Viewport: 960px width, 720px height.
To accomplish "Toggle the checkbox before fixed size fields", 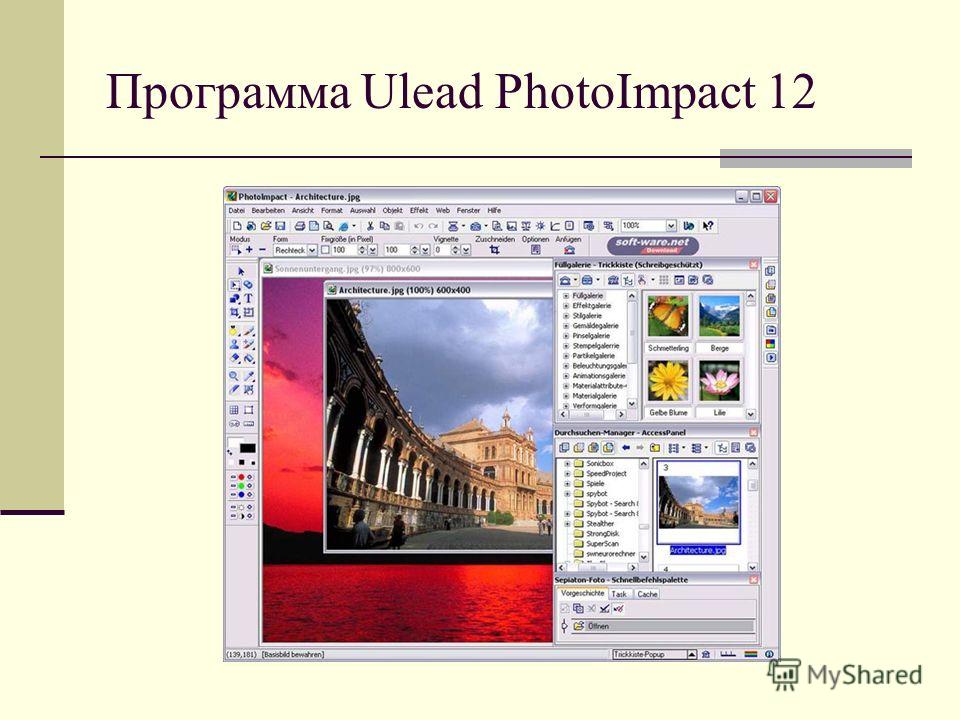I will (x=325, y=250).
